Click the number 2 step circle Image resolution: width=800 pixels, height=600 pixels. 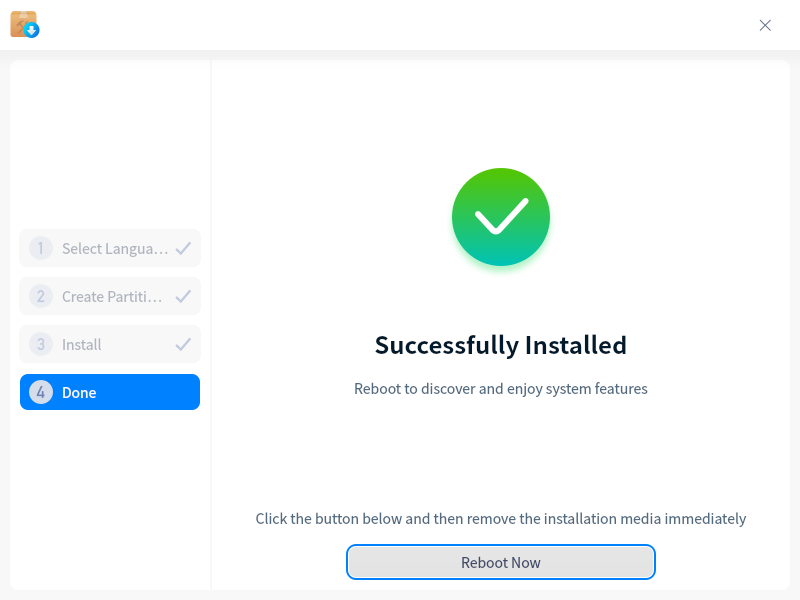point(41,296)
